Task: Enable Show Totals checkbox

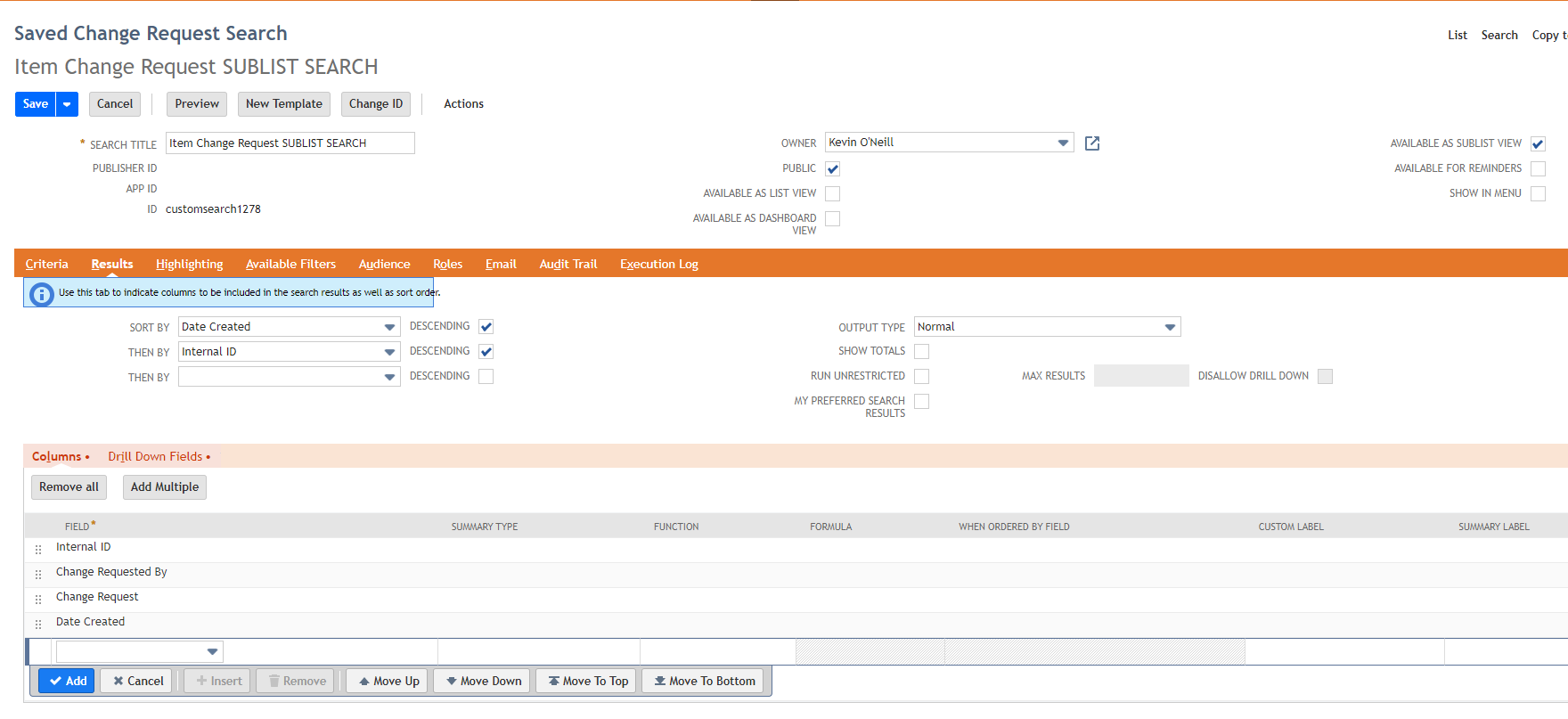Action: click(922, 352)
